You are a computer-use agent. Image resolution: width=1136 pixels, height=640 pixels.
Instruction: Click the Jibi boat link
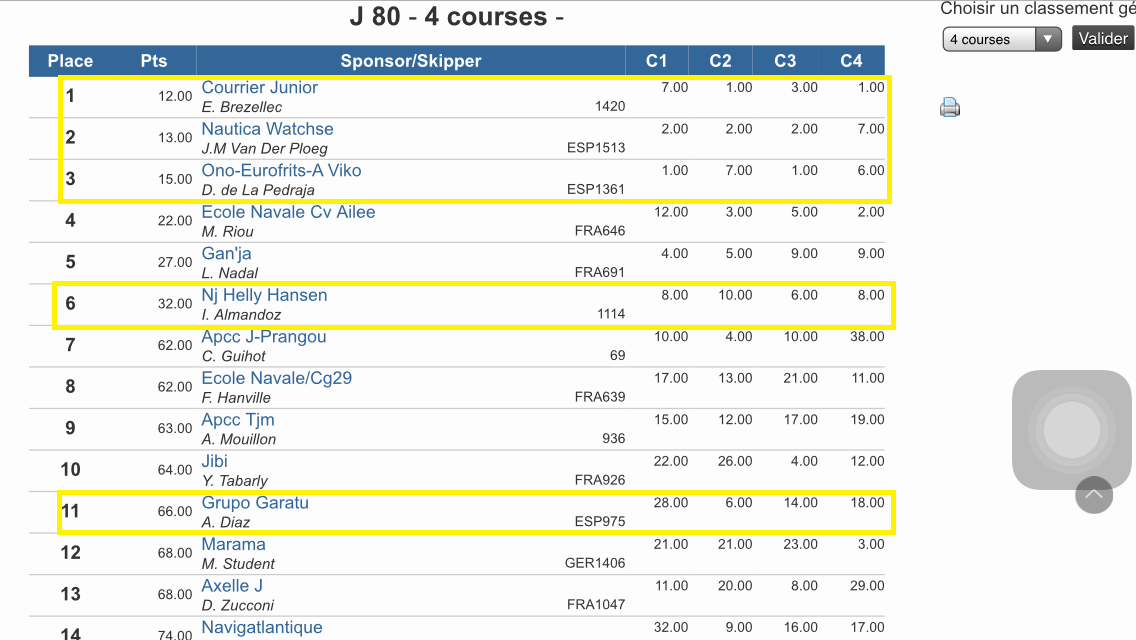pyautogui.click(x=215, y=462)
